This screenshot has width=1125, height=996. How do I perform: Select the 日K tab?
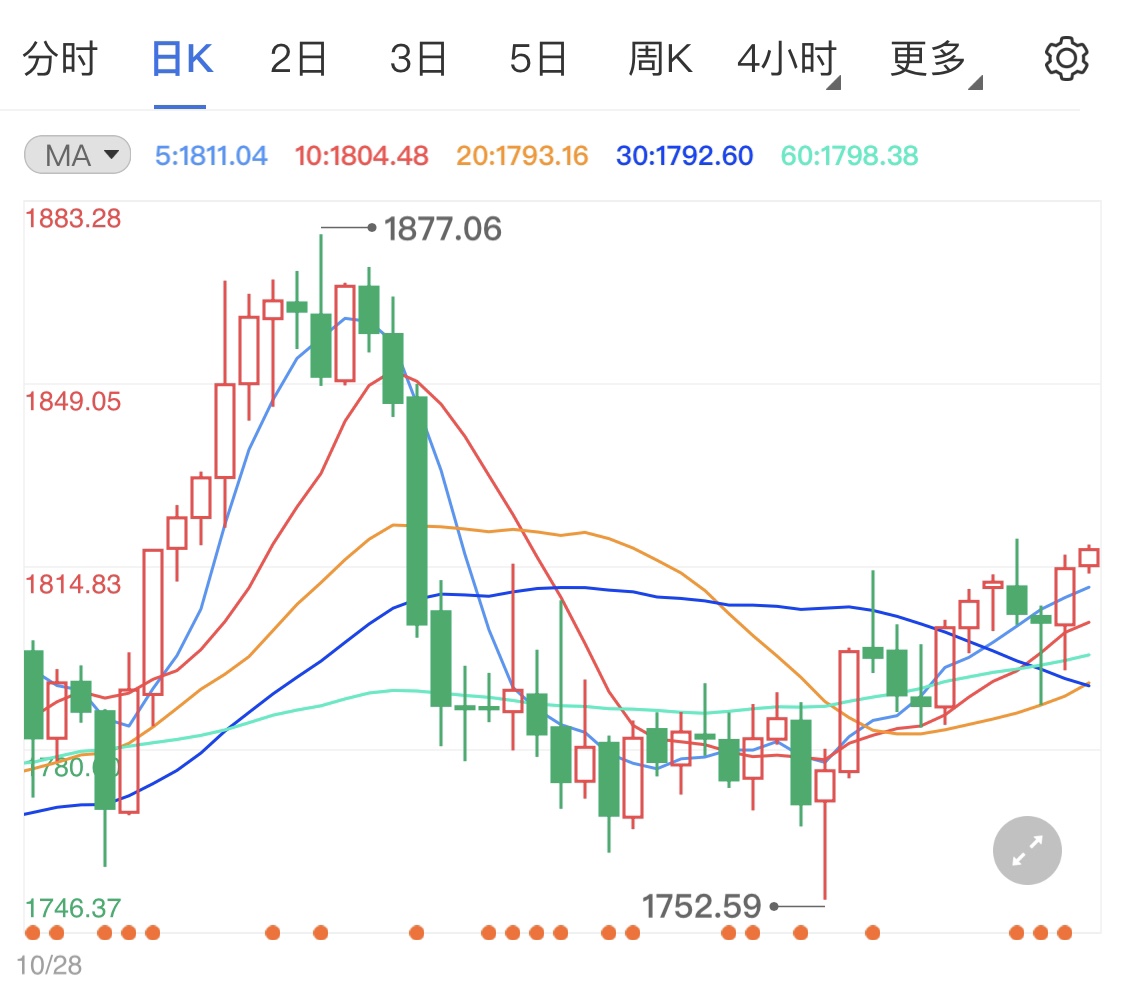182,60
